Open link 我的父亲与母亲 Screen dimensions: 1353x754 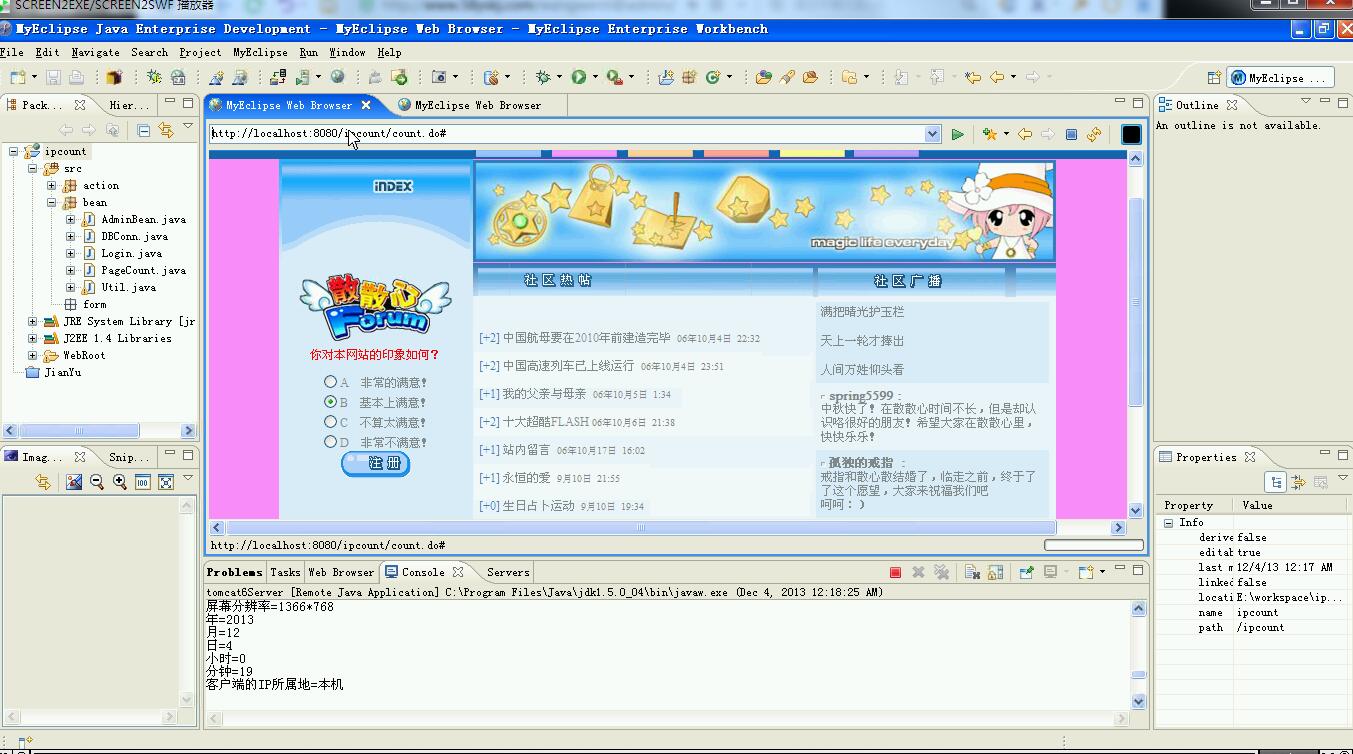click(x=544, y=394)
